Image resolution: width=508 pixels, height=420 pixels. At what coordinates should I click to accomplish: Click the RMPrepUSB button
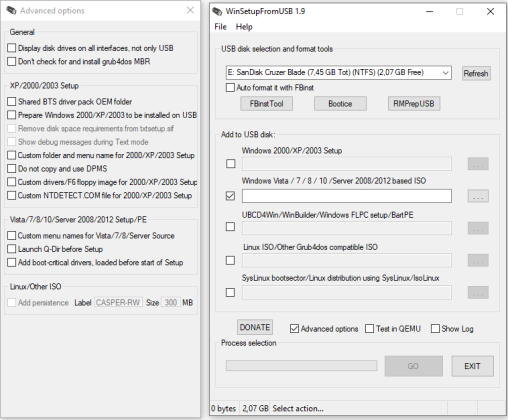pos(414,104)
